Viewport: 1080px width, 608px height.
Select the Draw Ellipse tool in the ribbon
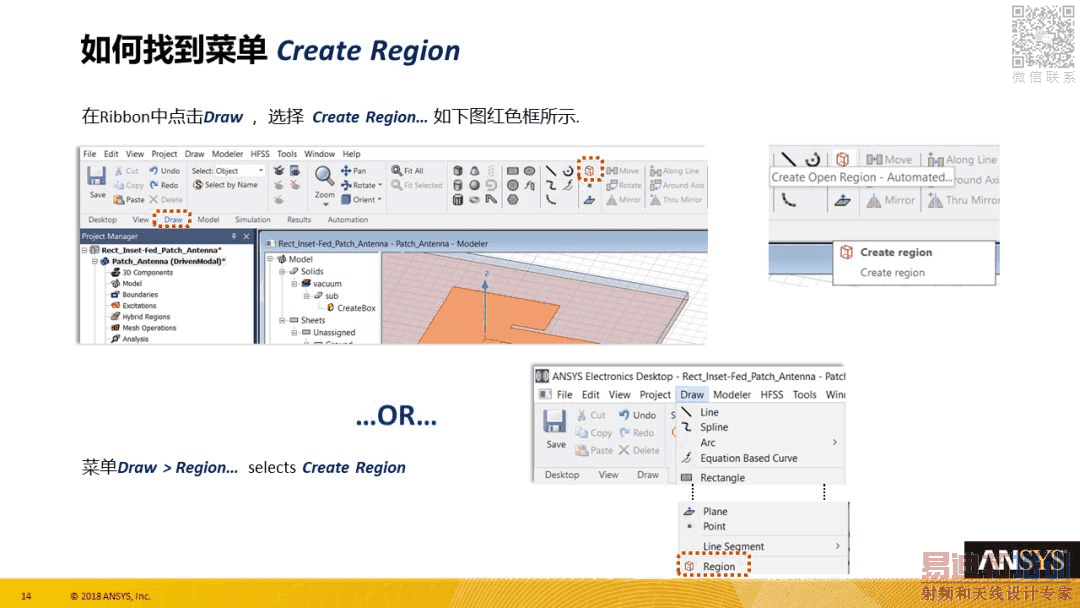(x=529, y=171)
